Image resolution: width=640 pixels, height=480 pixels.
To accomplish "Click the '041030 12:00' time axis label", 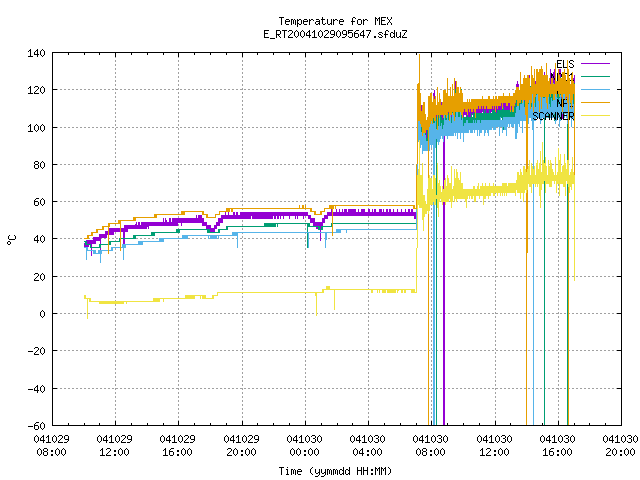I will pyautogui.click(x=495, y=446).
